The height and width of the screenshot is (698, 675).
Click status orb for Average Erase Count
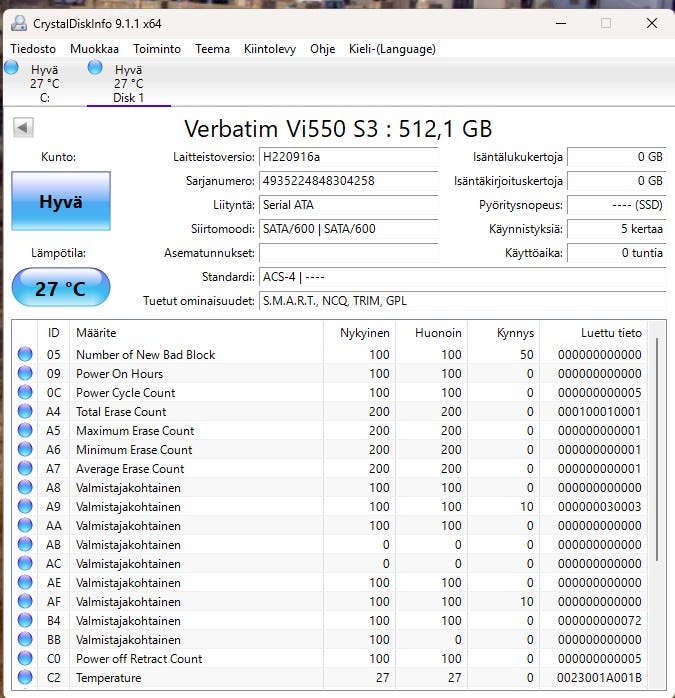coord(25,468)
